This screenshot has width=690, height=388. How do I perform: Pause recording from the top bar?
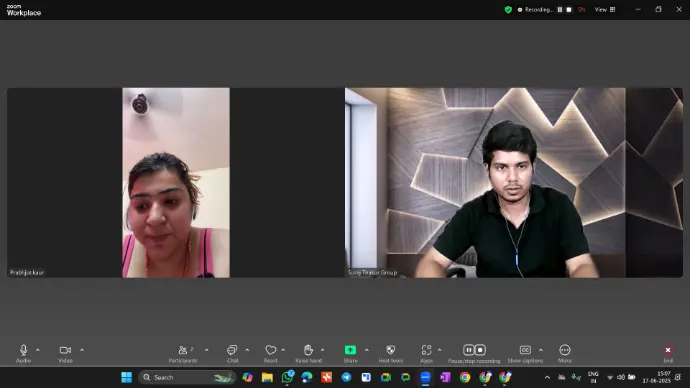pos(560,10)
